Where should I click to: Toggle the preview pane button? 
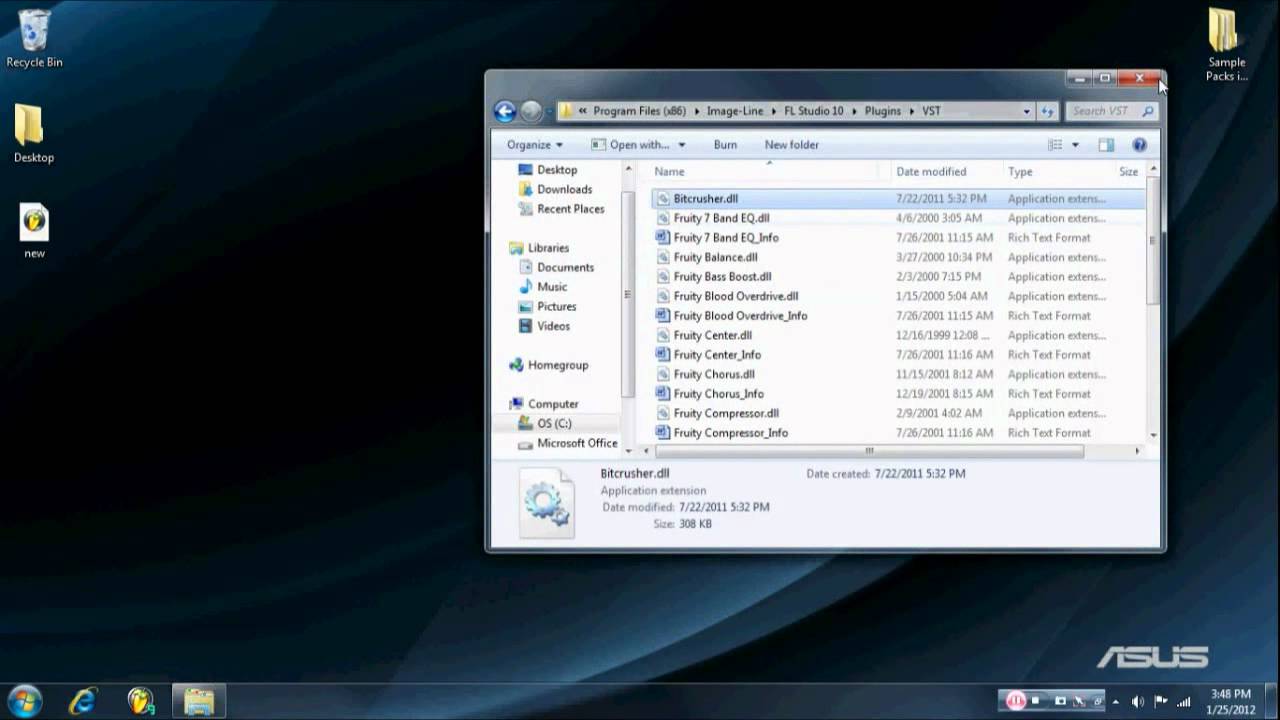1106,145
